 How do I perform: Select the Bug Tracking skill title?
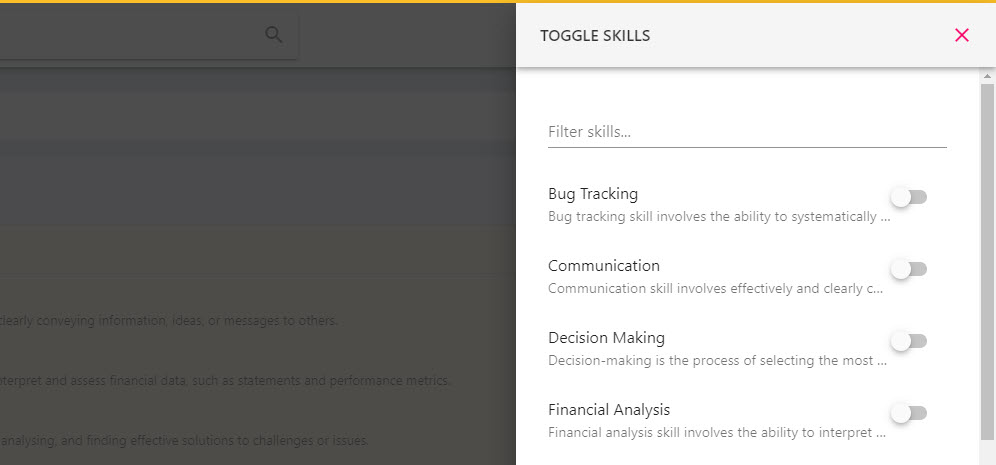coord(593,193)
